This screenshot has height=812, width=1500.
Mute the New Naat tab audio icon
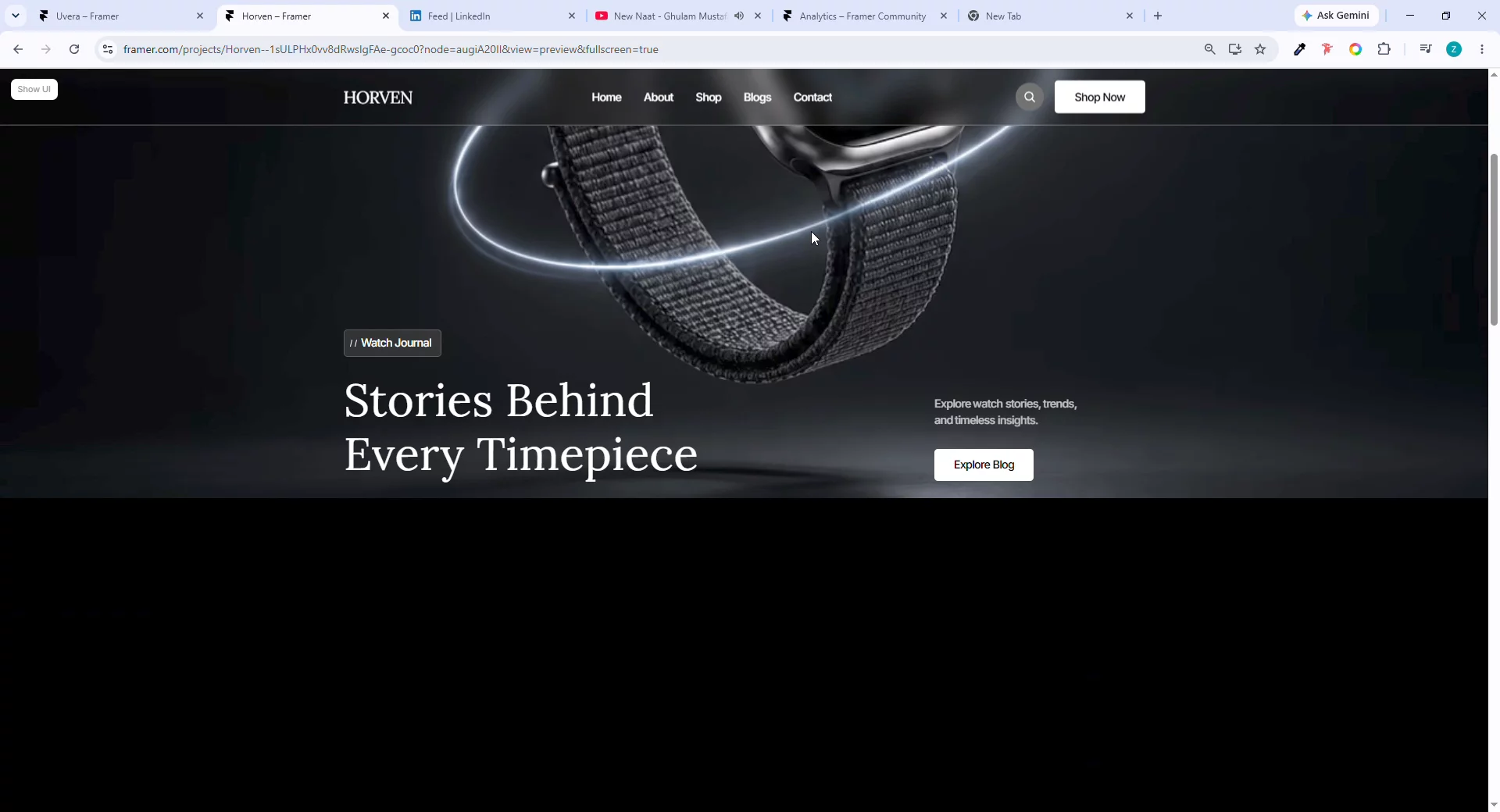(x=739, y=16)
